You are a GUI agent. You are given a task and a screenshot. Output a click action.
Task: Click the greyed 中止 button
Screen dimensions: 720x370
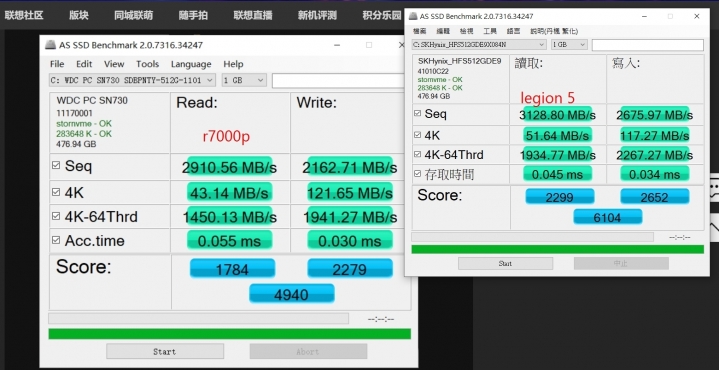coord(621,263)
